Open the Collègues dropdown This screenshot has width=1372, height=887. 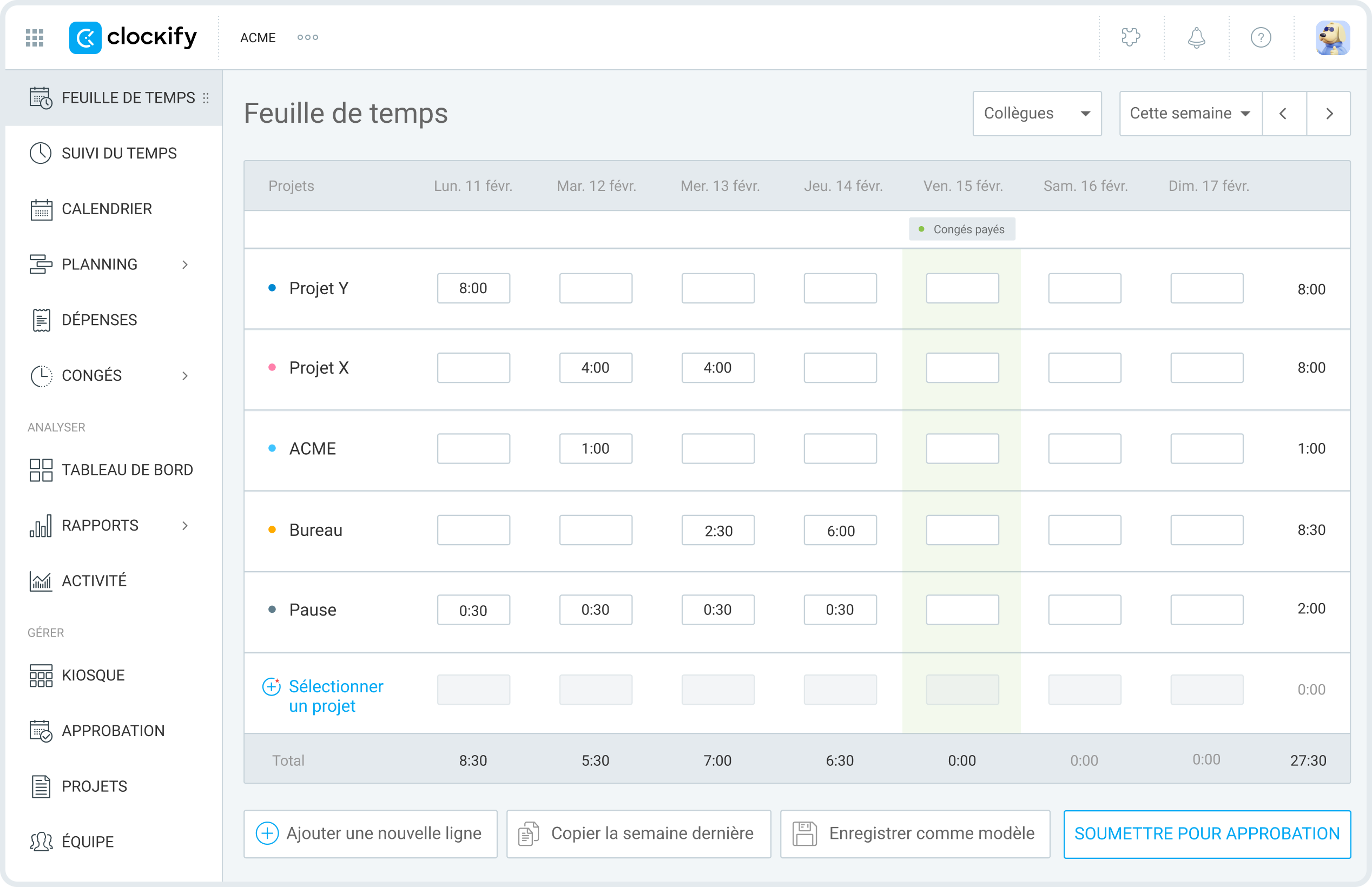point(1036,113)
